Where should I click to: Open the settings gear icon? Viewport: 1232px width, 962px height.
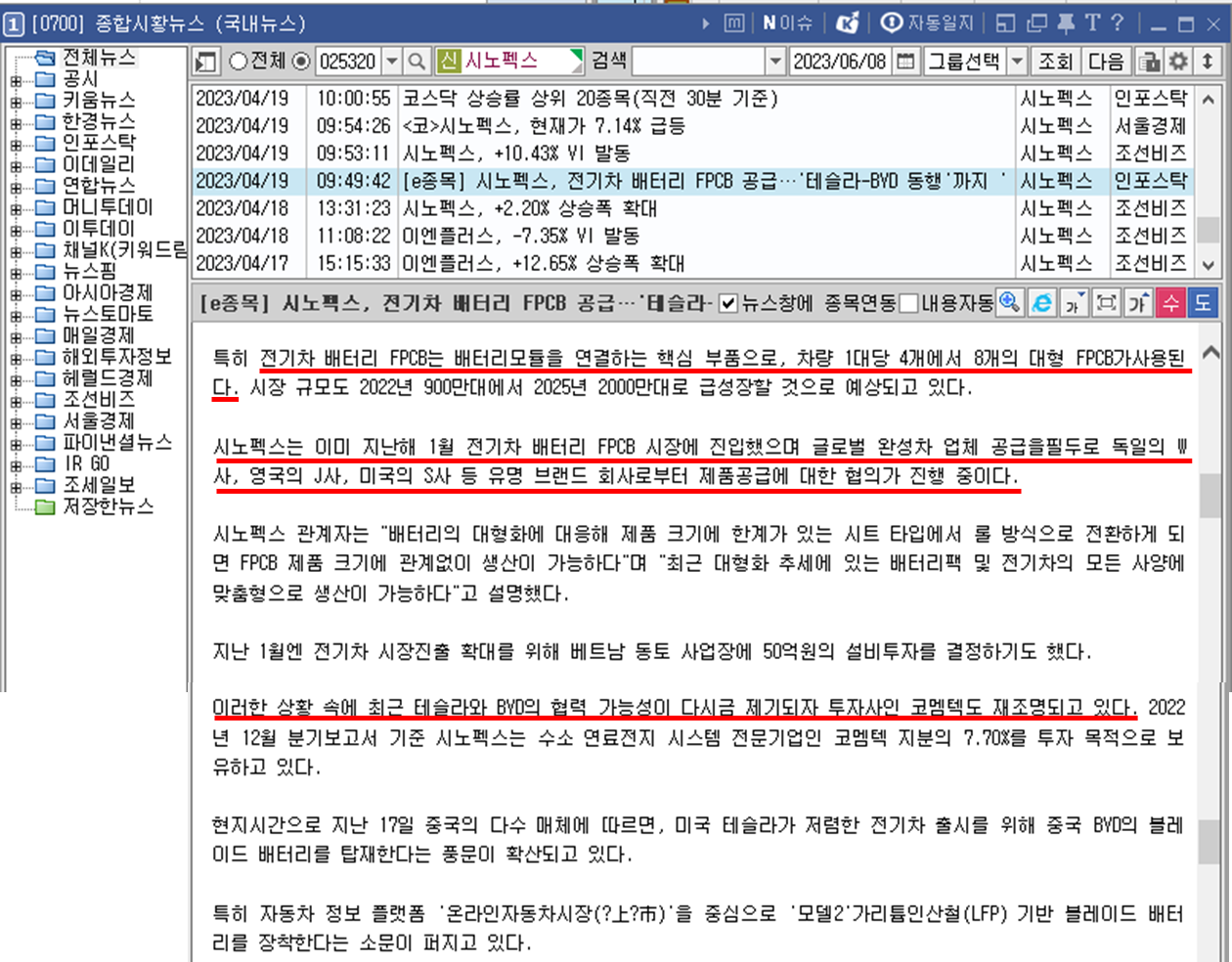click(1179, 62)
